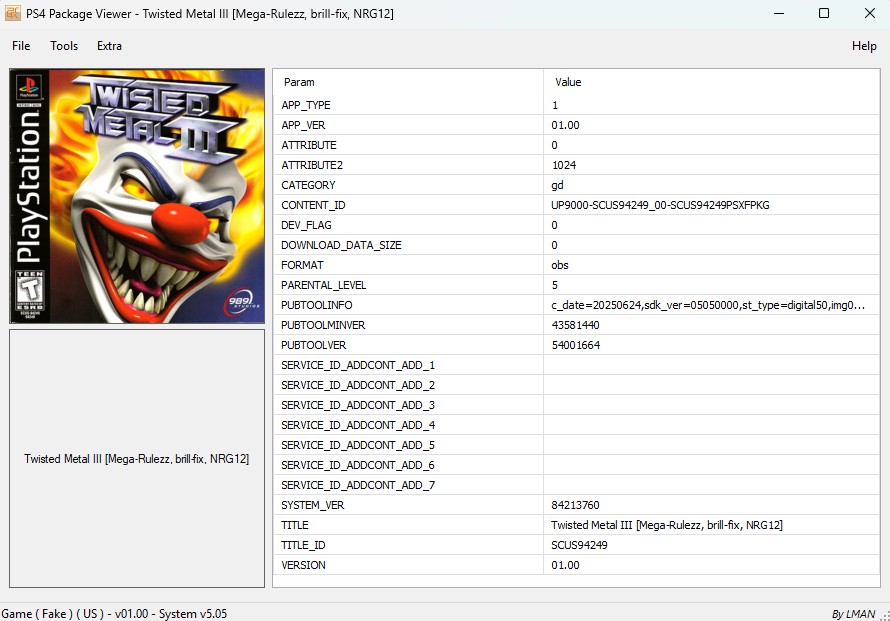Select the SERVICE_ID_ADDCONT_ADD_3 row
The width and height of the screenshot is (890, 621).
tap(576, 405)
